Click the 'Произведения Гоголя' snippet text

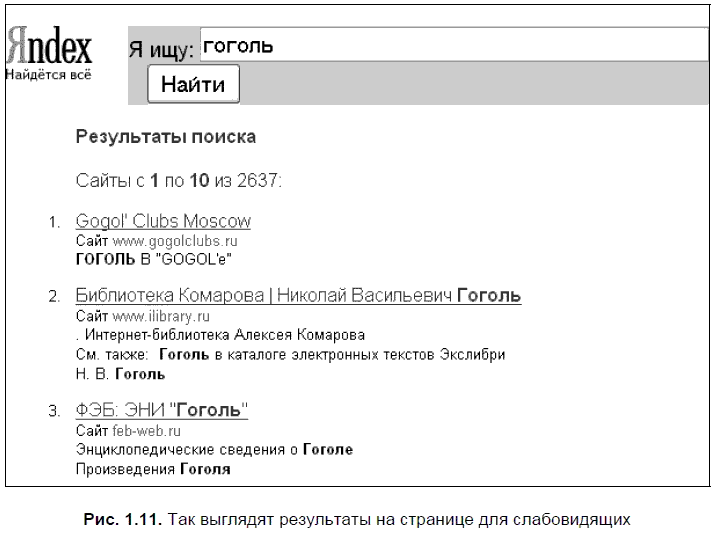[x=153, y=469]
